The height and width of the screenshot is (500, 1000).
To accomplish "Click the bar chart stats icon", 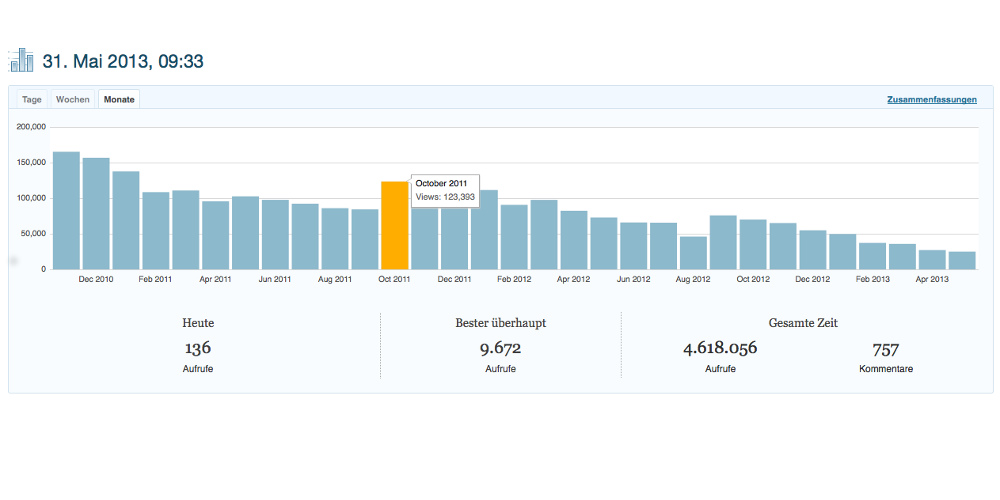I will (21, 61).
